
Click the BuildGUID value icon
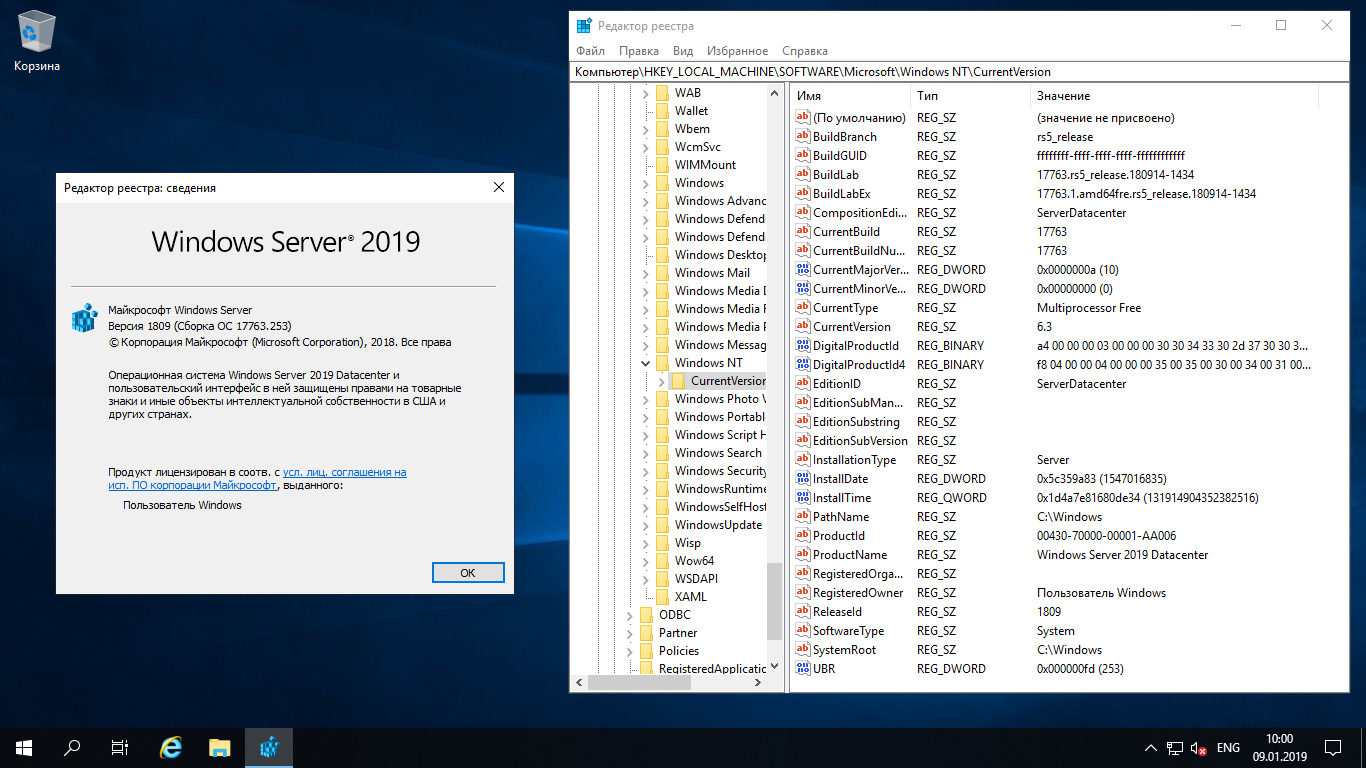pyautogui.click(x=802, y=155)
